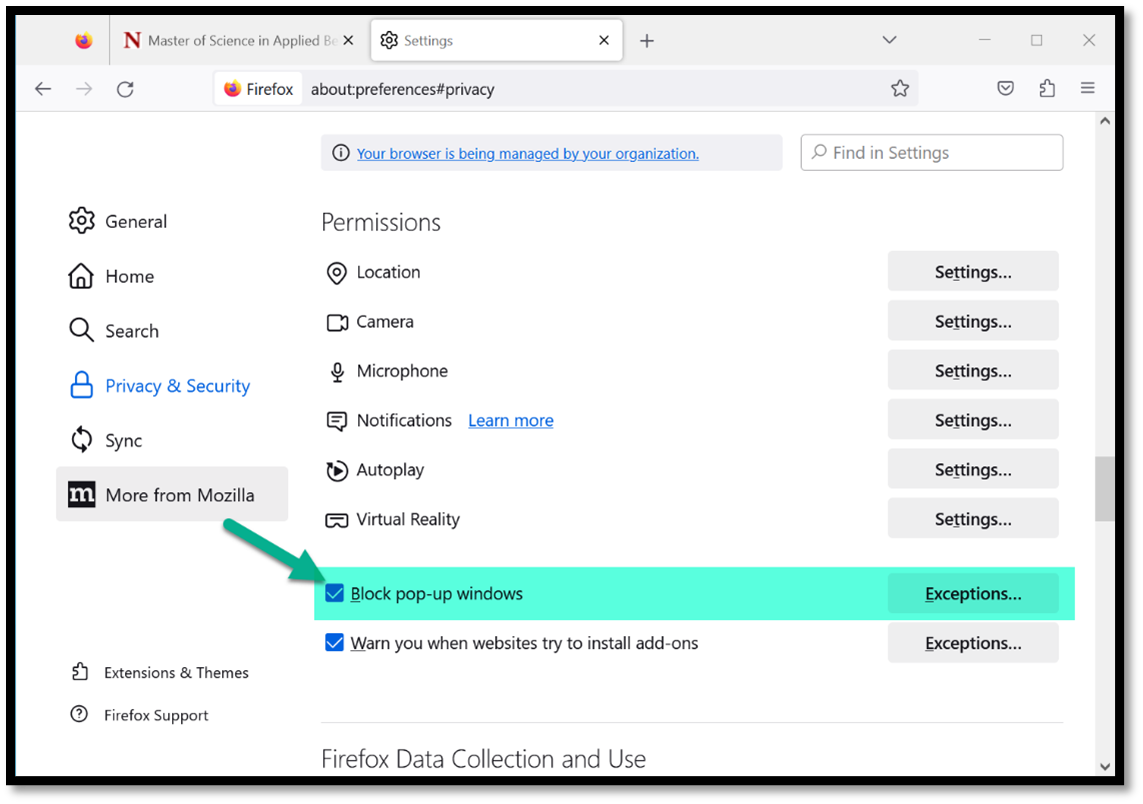Image resolution: width=1143 pixels, height=804 pixels.
Task: Uncheck Block pop-up windows
Action: point(335,594)
